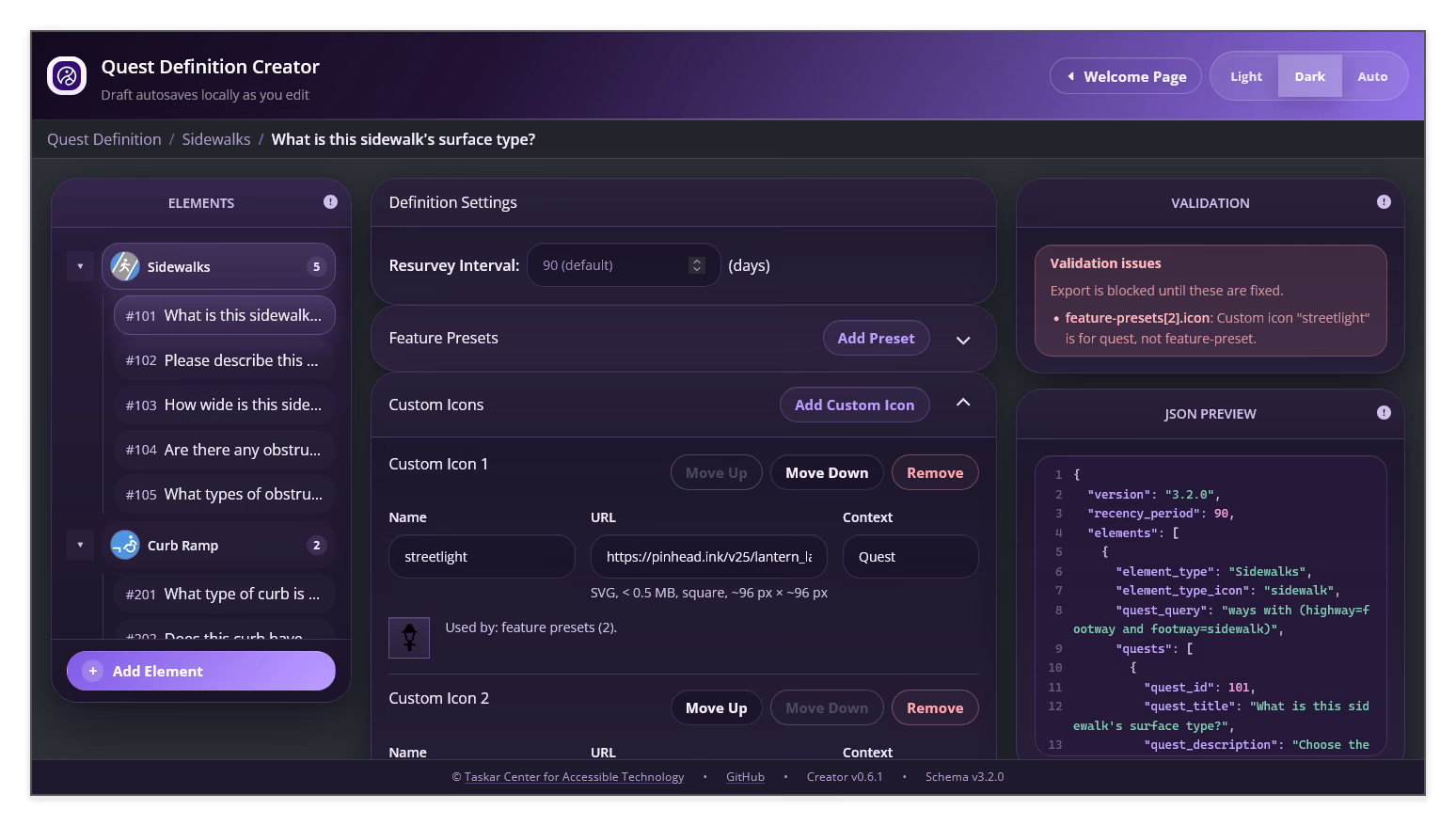Go to Sidewalks in the breadcrumb

tap(216, 139)
